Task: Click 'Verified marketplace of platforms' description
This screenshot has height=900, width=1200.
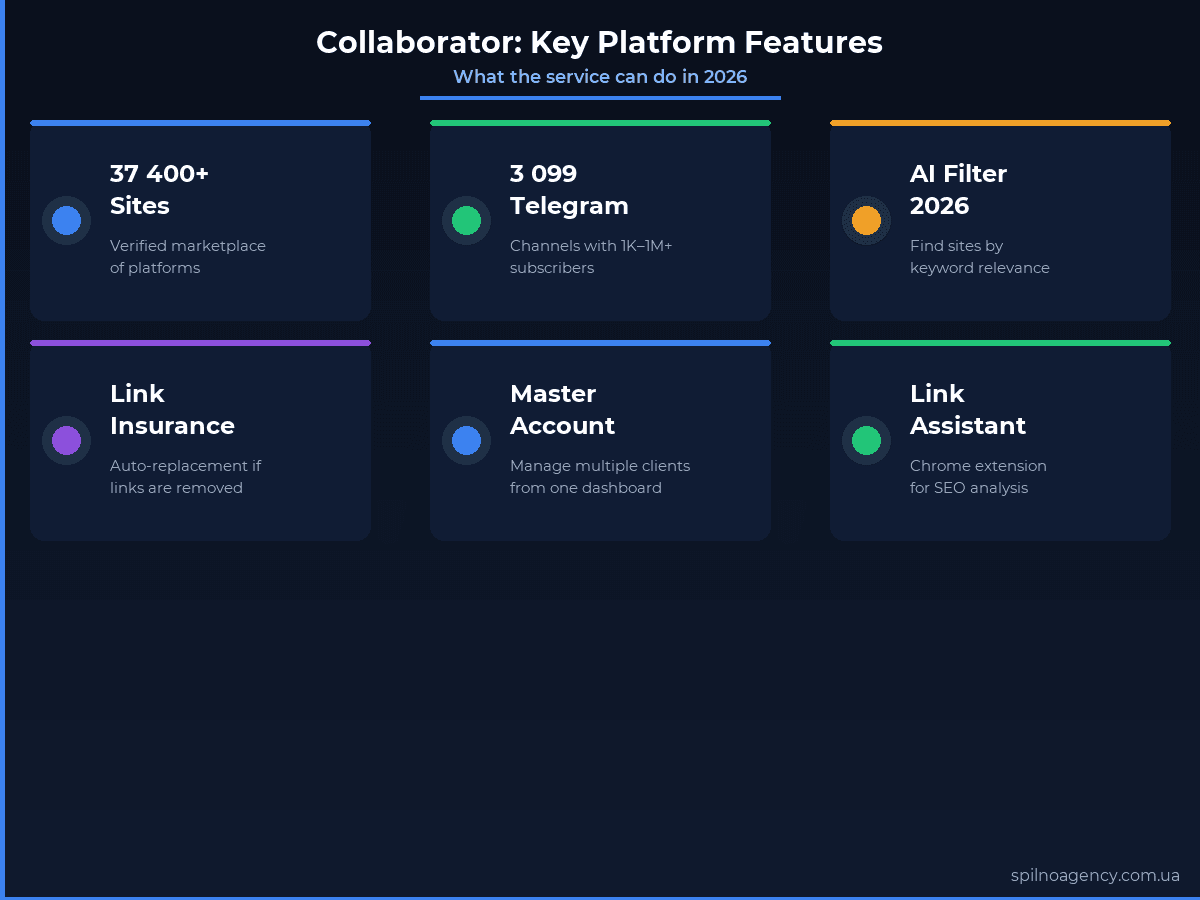Action: [x=188, y=257]
